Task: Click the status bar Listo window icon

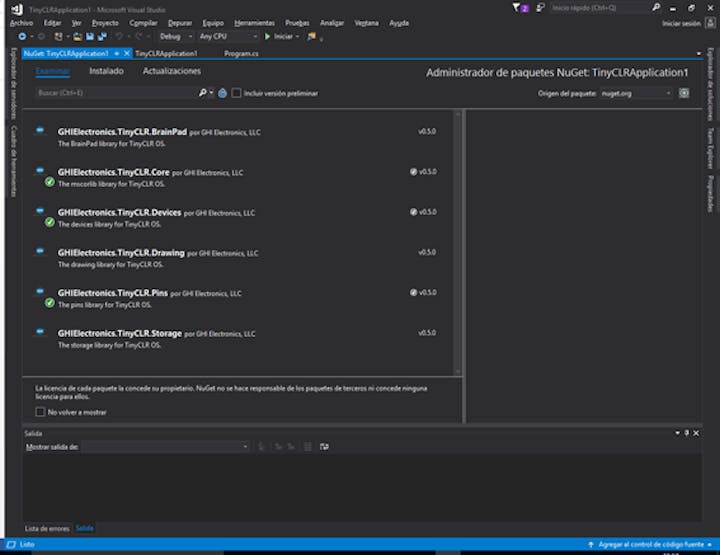Action: 11,544
